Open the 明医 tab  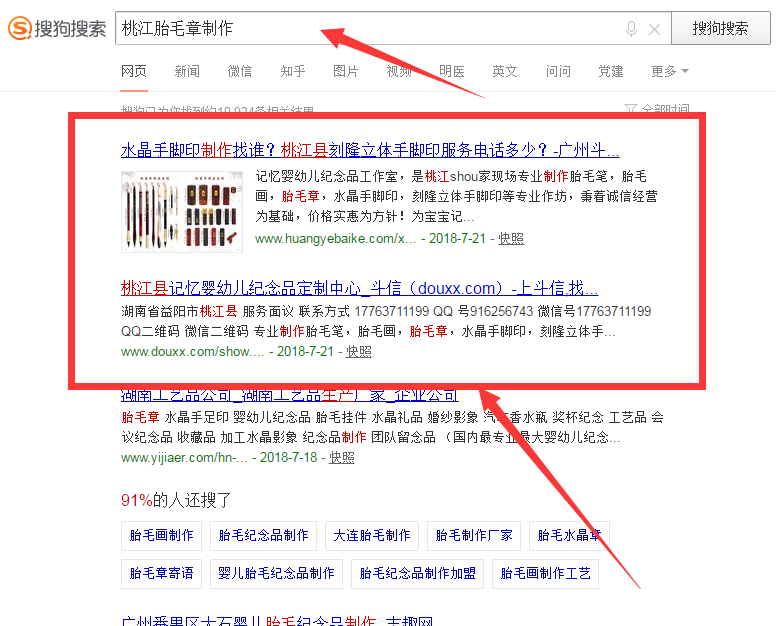click(x=451, y=71)
